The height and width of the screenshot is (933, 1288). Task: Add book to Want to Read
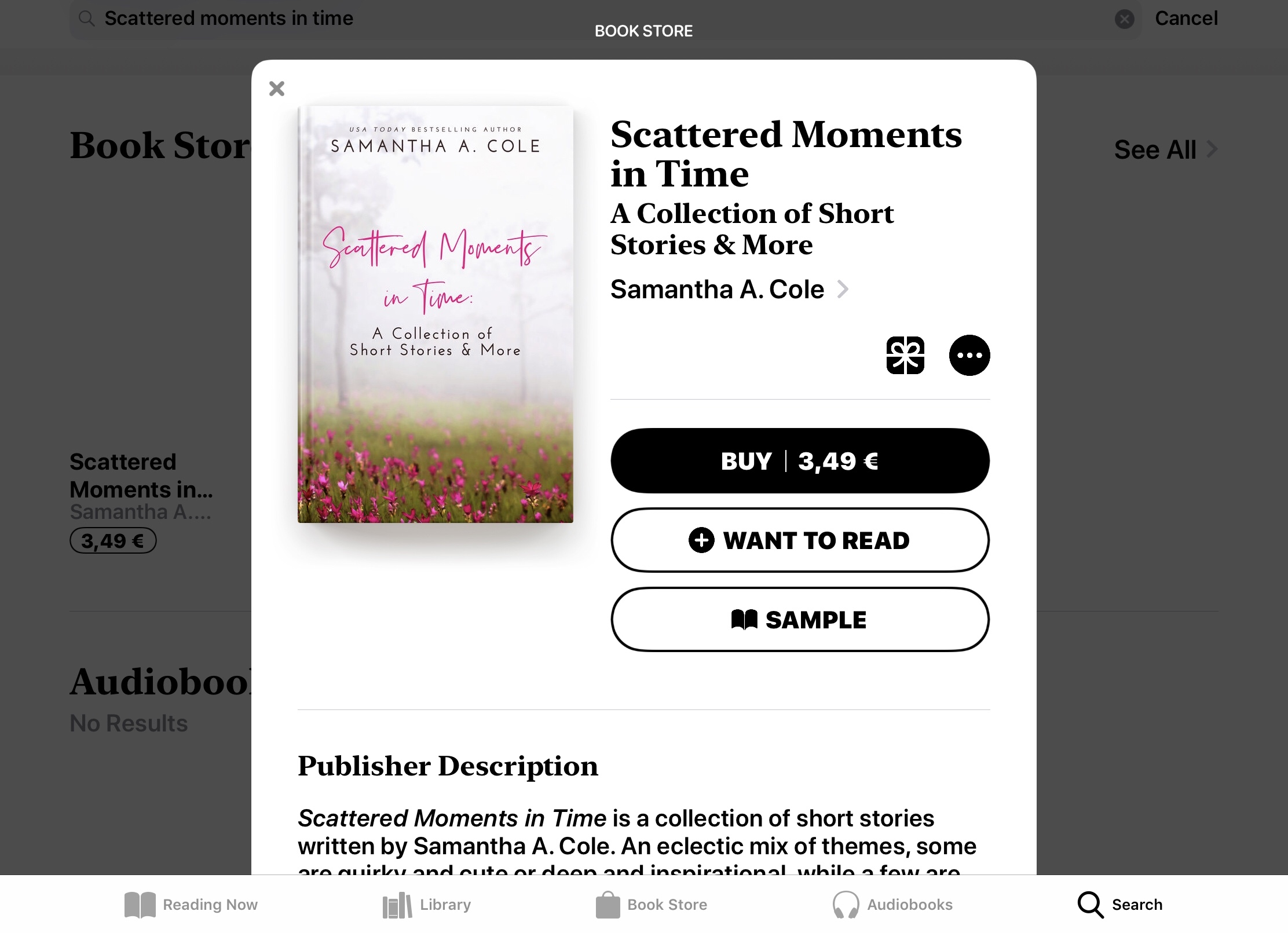tap(800, 540)
